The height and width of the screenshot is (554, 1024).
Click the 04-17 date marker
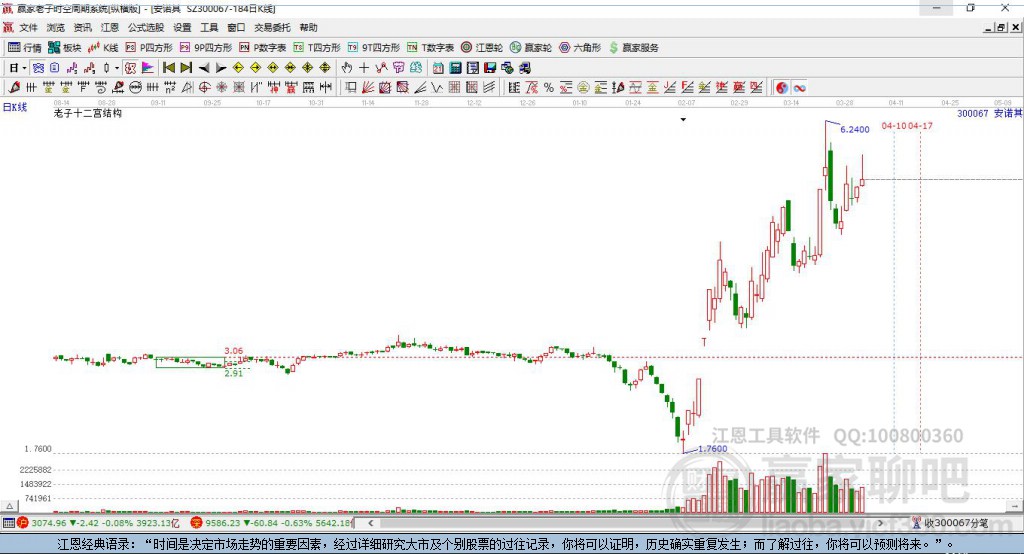[x=920, y=125]
